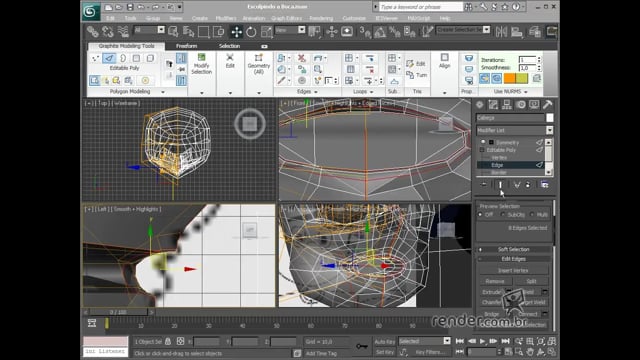Viewport: 640px width, 360px height.
Task: Click the Configure Modifier Sets icon
Action: pos(544,184)
